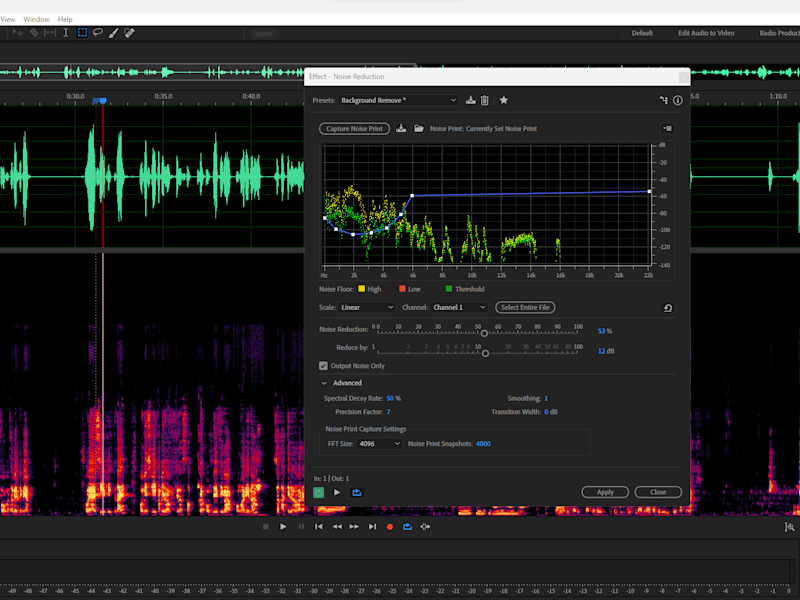This screenshot has height=600, width=800.
Task: Click blue playhead marker on timeline
Action: [x=103, y=101]
